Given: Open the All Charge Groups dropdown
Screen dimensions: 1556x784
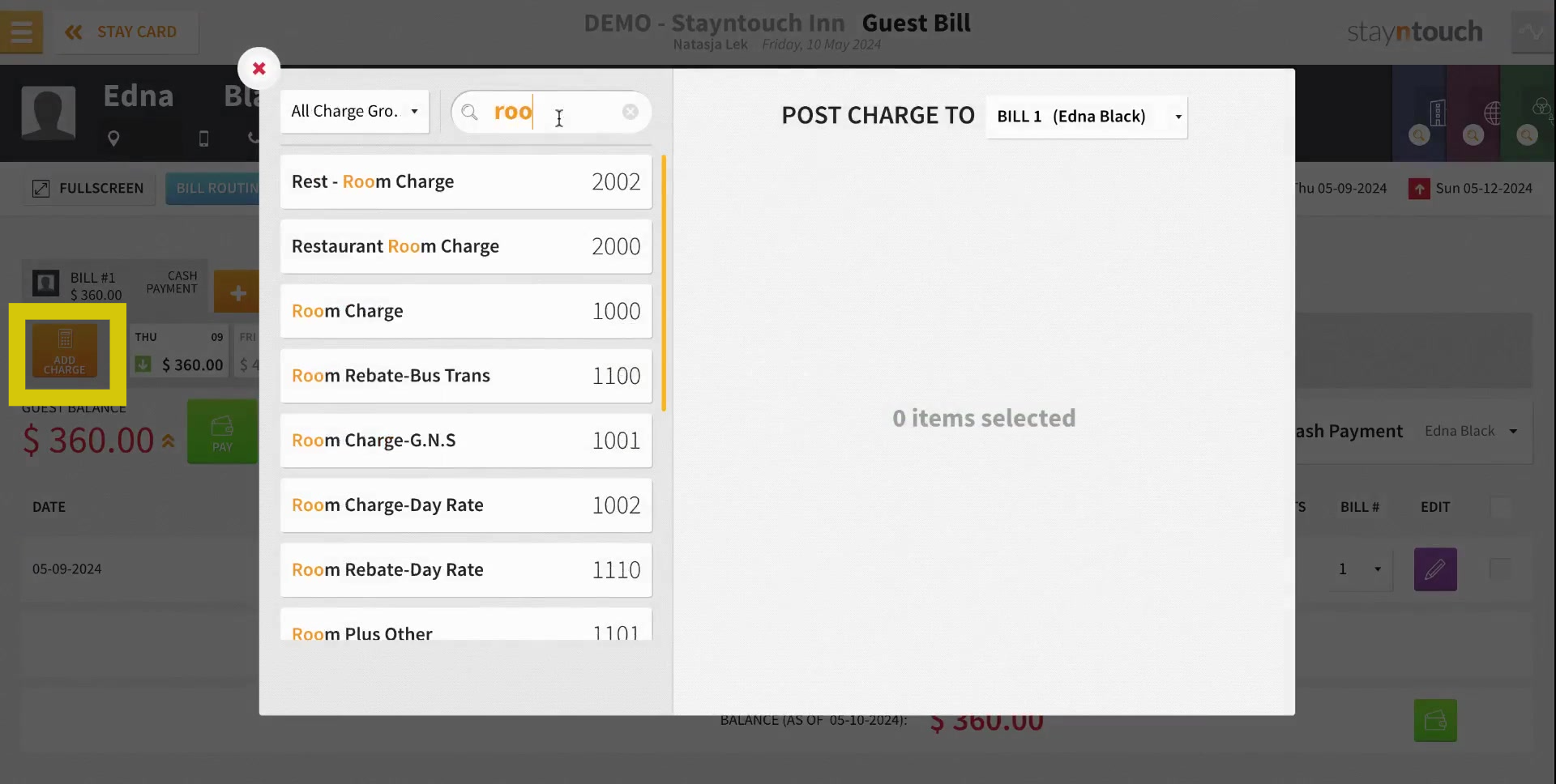Looking at the screenshot, I should point(354,111).
